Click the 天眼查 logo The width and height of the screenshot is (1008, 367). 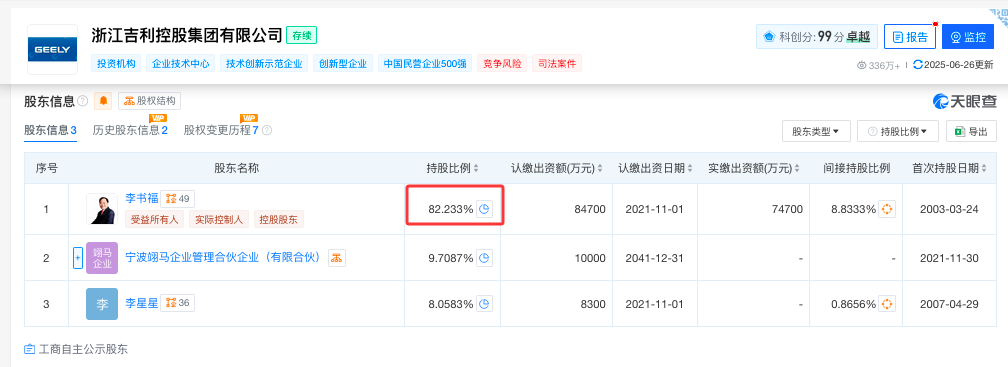965,101
